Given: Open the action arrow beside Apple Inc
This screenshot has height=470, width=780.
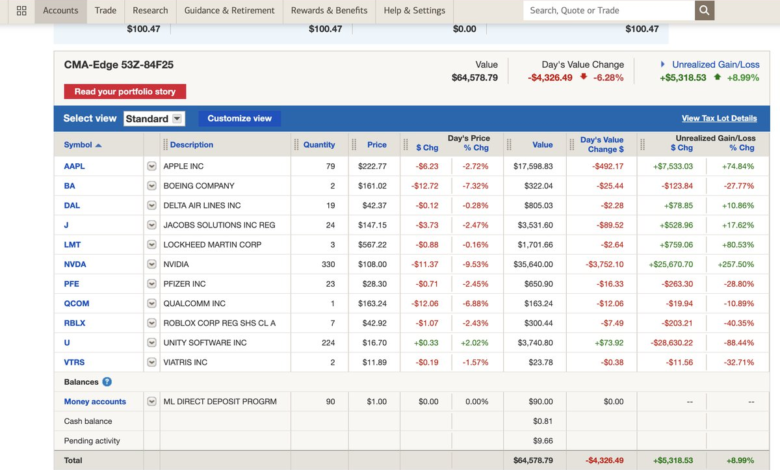Looking at the screenshot, I should point(152,166).
